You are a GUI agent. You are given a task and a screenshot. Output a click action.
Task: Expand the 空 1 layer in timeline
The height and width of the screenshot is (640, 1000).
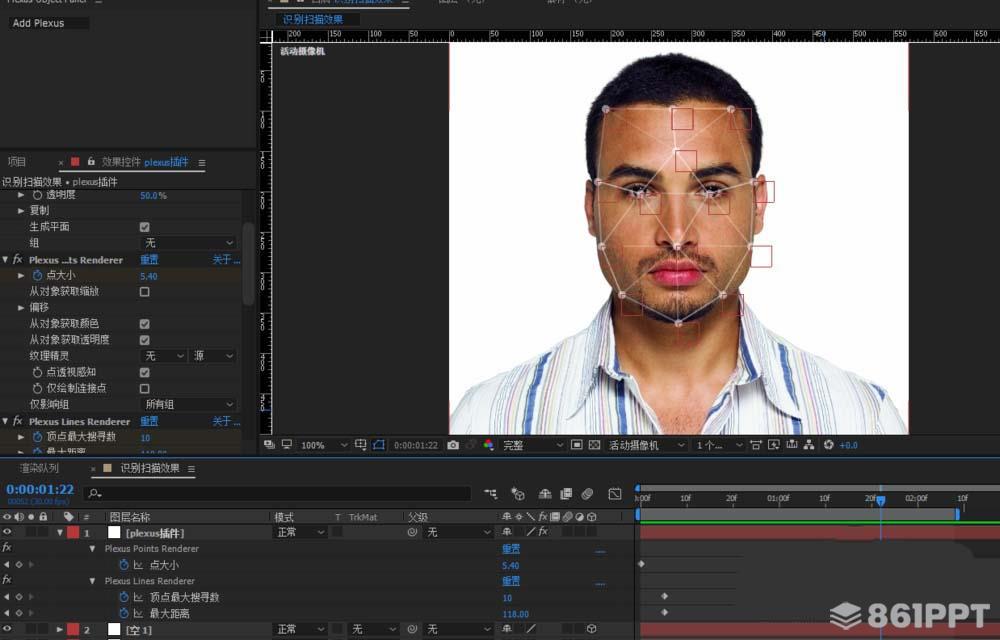(60, 629)
